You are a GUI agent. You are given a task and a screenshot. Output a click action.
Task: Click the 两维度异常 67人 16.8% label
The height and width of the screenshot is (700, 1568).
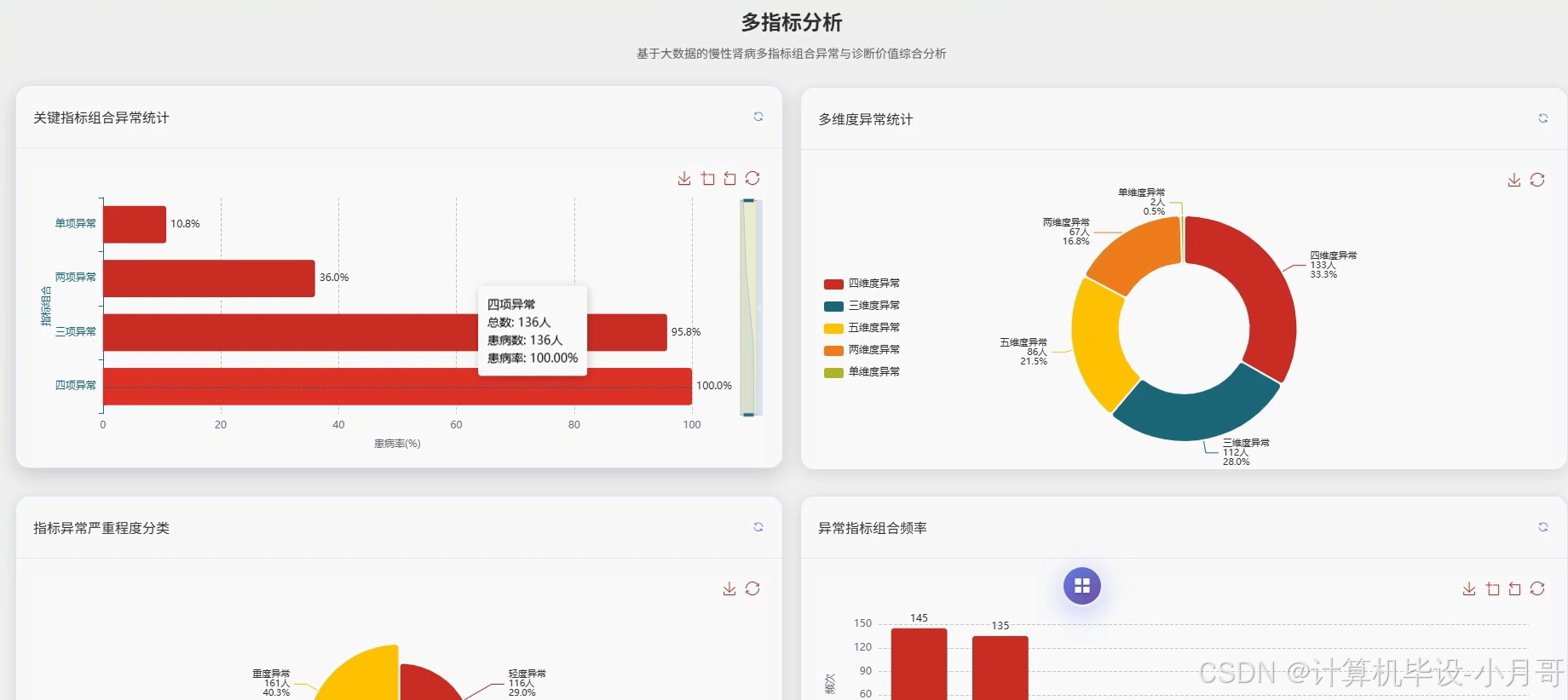tap(1066, 232)
